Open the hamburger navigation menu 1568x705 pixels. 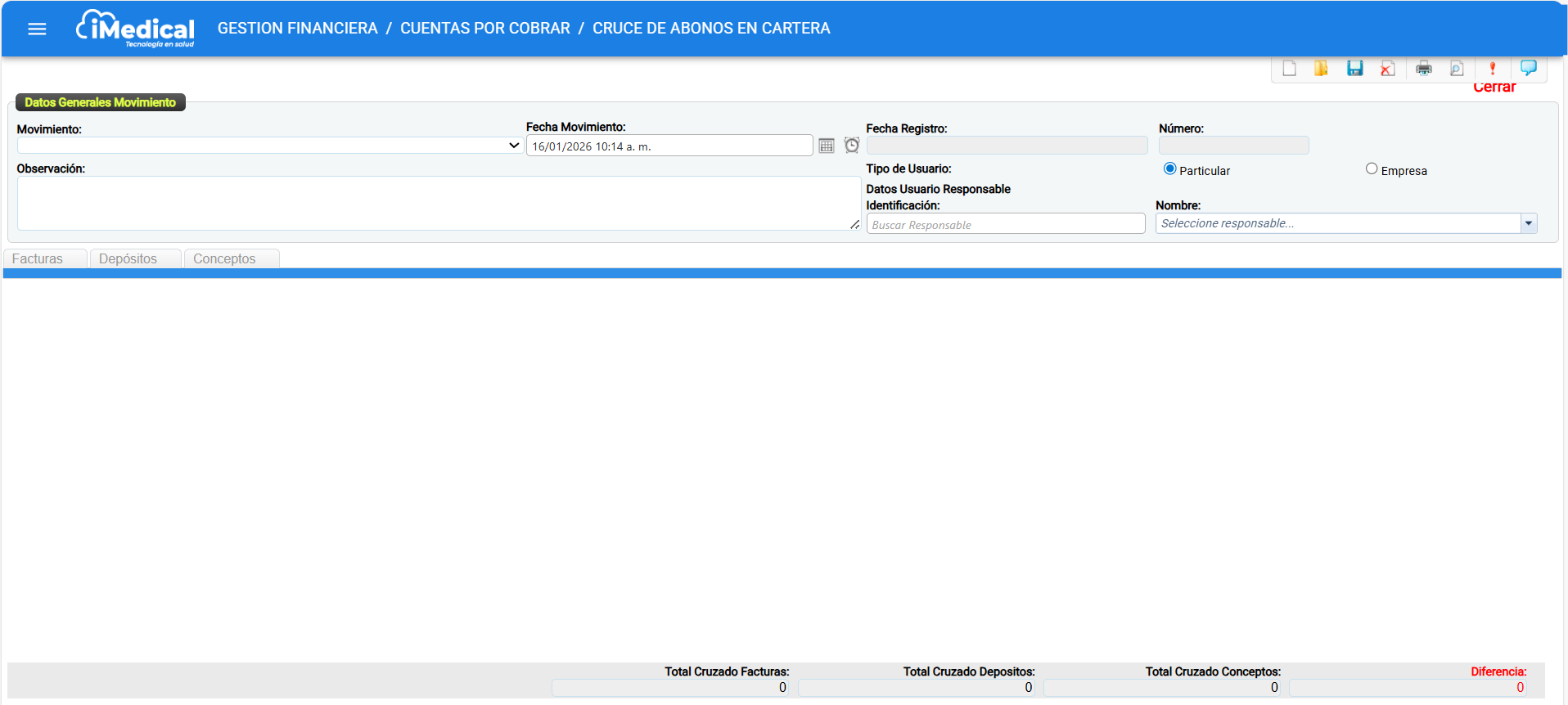click(37, 29)
